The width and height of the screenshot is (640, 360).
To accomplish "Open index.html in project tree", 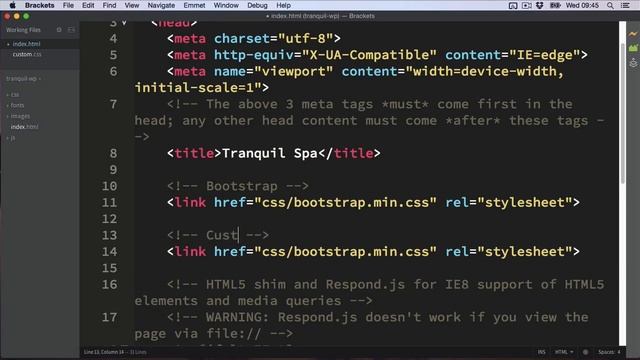I will coord(24,127).
